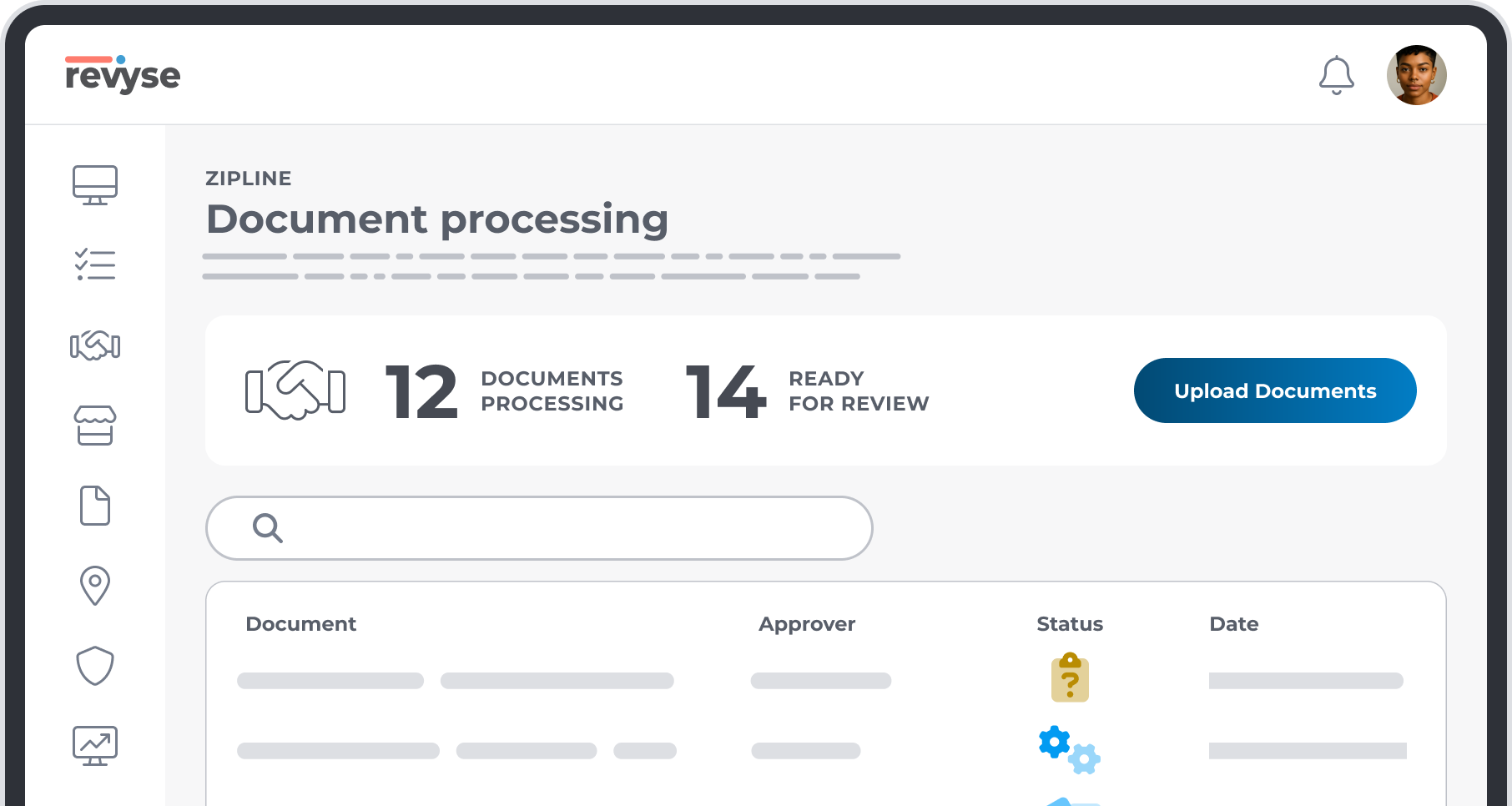Image resolution: width=1512 pixels, height=806 pixels.
Task: Click inside the document search field
Action: tap(567, 528)
